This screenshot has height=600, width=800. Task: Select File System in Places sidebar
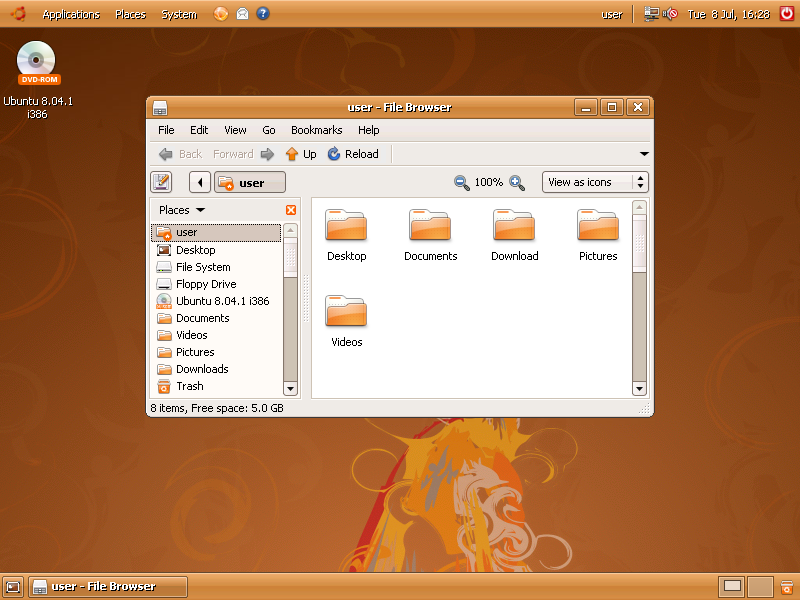click(x=216, y=267)
